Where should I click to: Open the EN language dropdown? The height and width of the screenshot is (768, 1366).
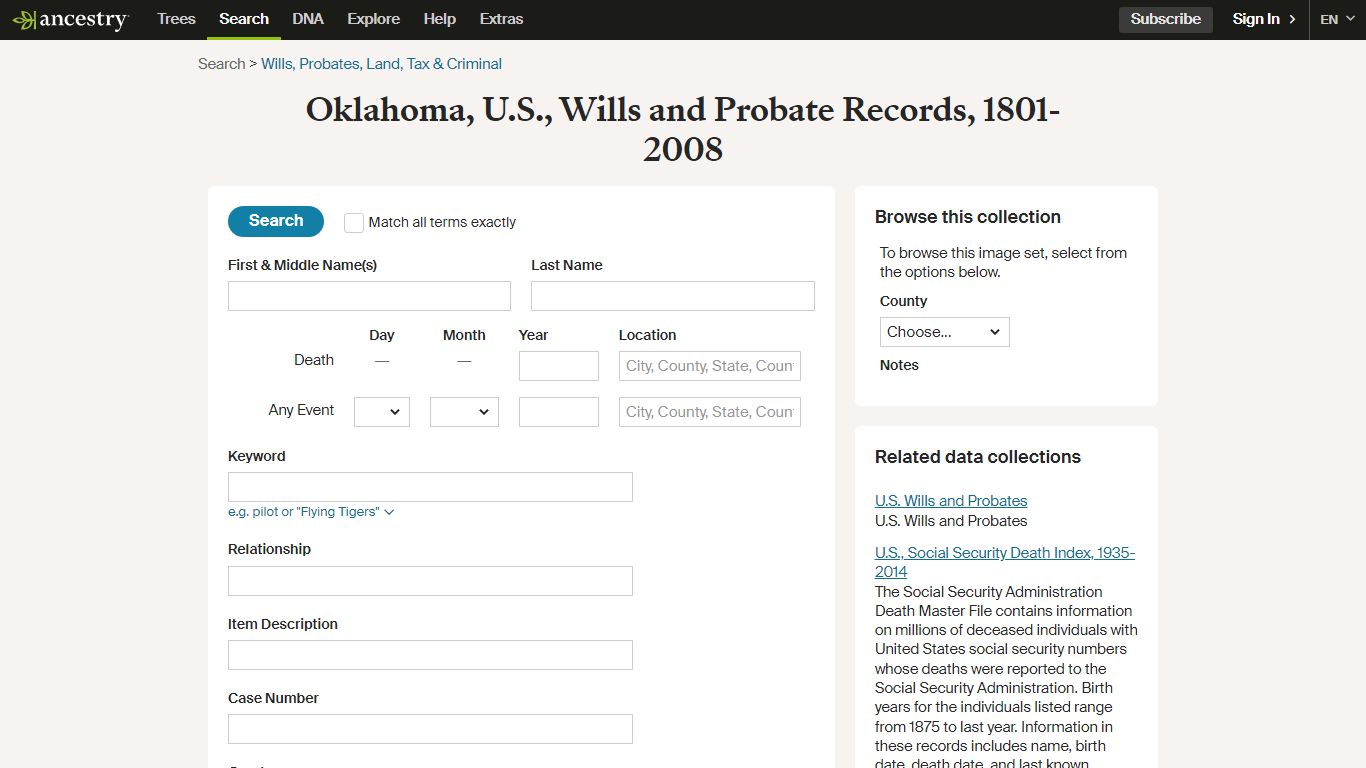coord(1337,19)
